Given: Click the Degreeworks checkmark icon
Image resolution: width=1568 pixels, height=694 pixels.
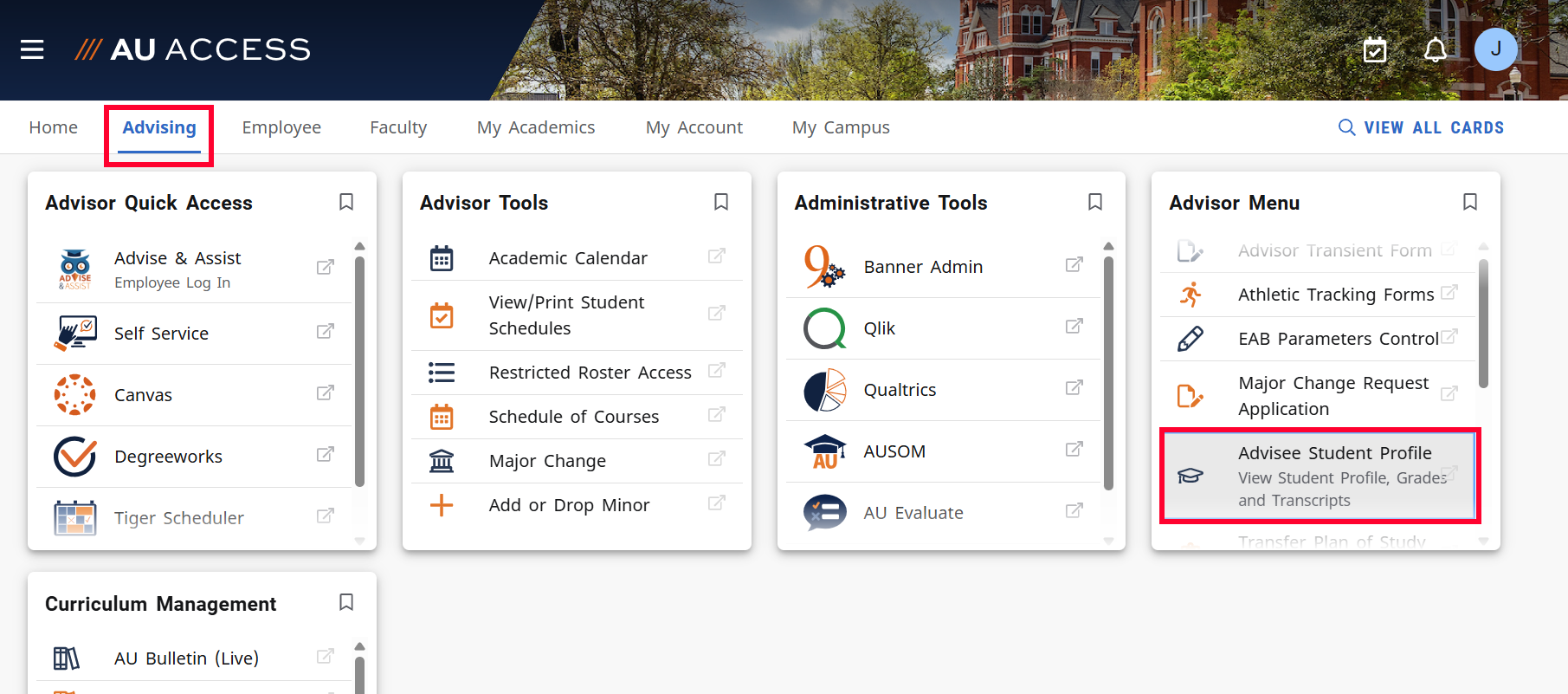Looking at the screenshot, I should point(75,457).
